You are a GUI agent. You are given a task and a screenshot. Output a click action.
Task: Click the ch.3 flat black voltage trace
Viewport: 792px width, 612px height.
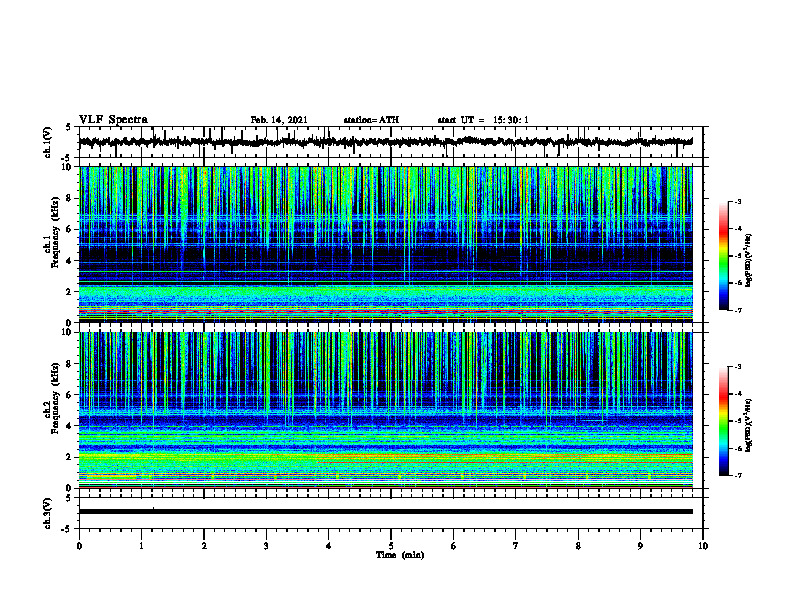386,512
